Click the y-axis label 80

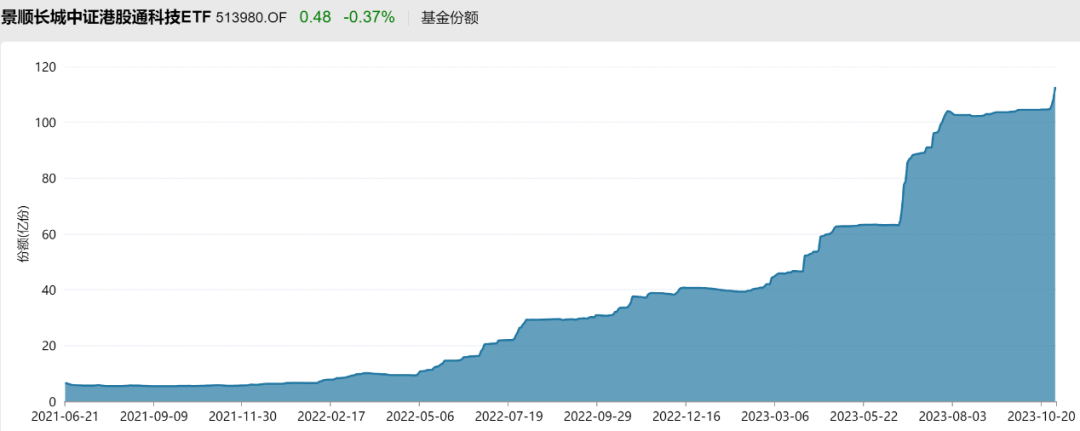click(x=49, y=178)
